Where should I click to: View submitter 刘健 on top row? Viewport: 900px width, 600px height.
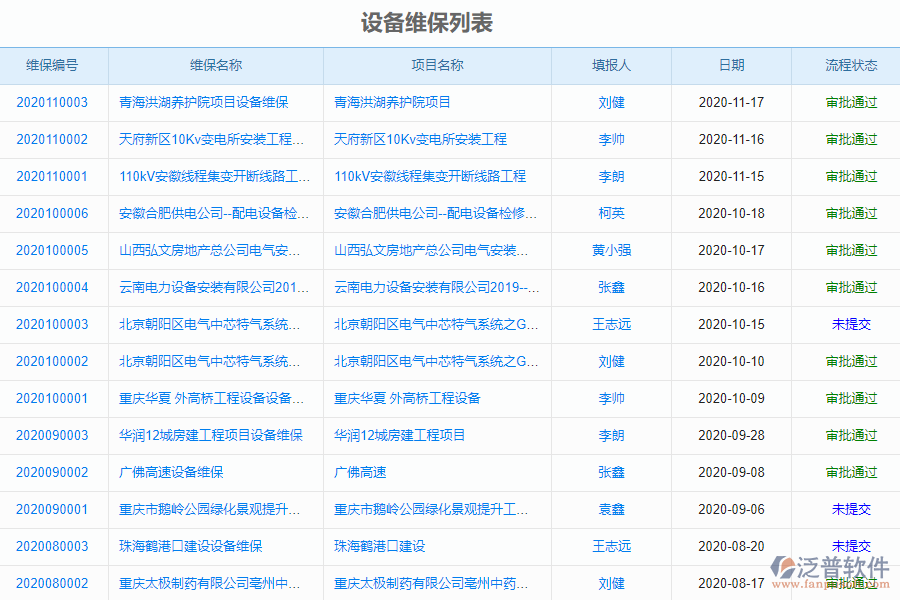pos(611,102)
